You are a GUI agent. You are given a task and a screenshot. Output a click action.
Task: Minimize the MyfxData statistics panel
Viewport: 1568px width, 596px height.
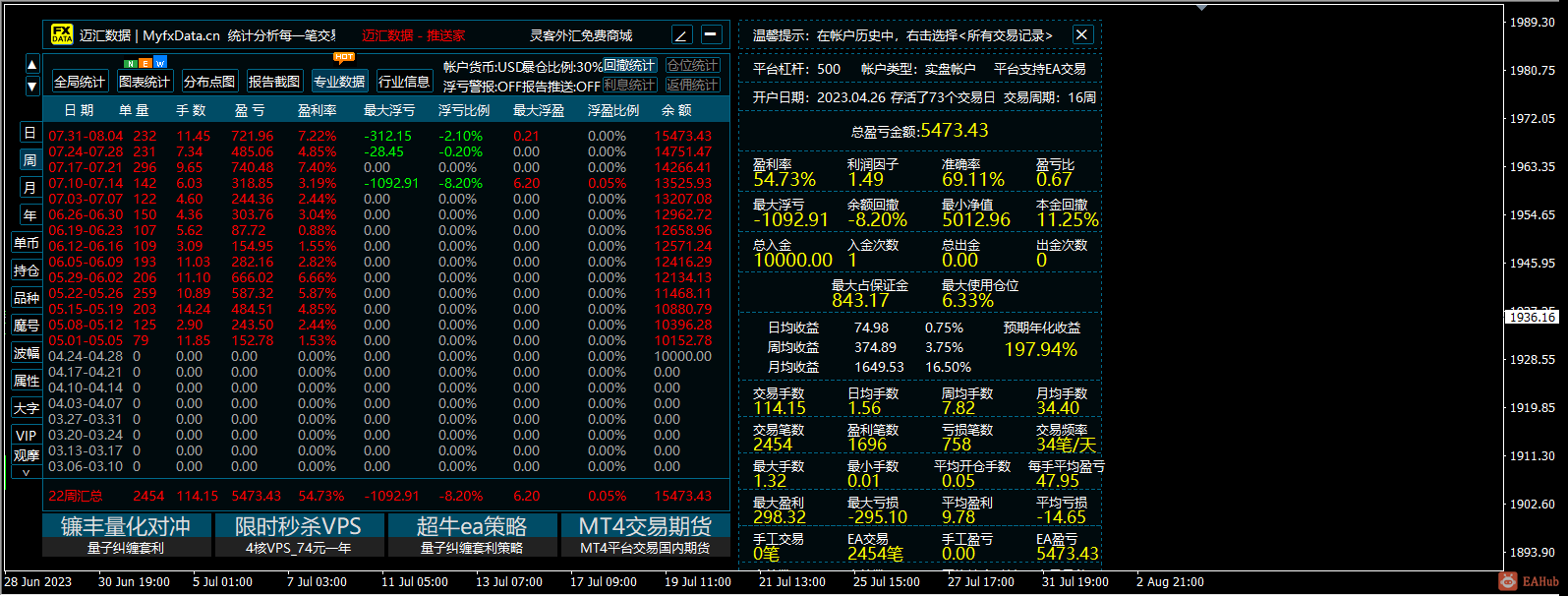pos(712,35)
